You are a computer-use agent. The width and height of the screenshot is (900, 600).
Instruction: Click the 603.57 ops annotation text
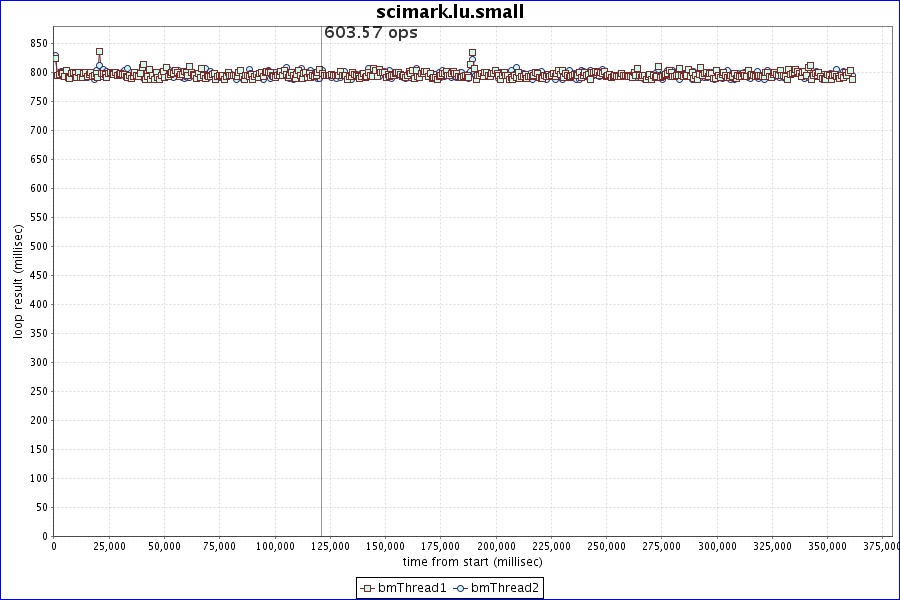click(x=371, y=33)
